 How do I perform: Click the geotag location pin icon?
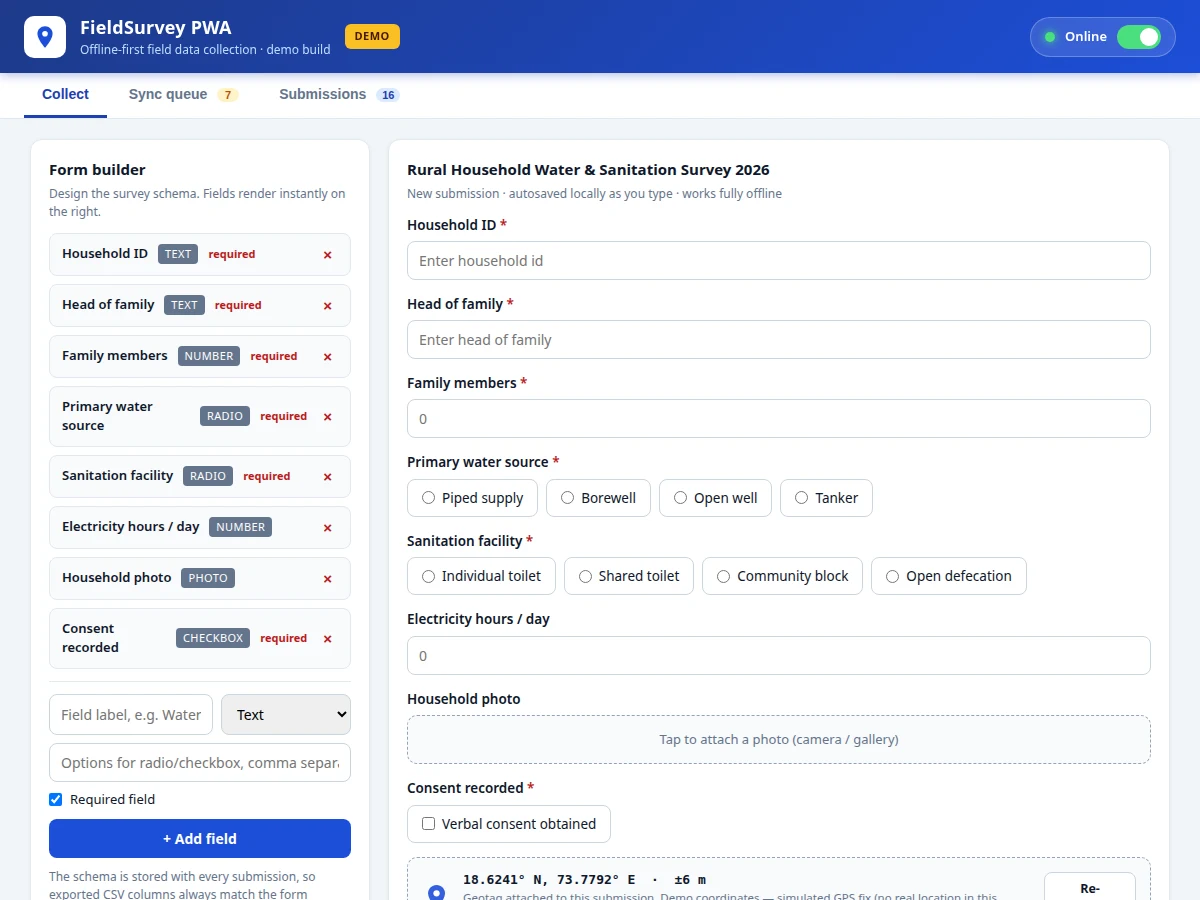(436, 893)
